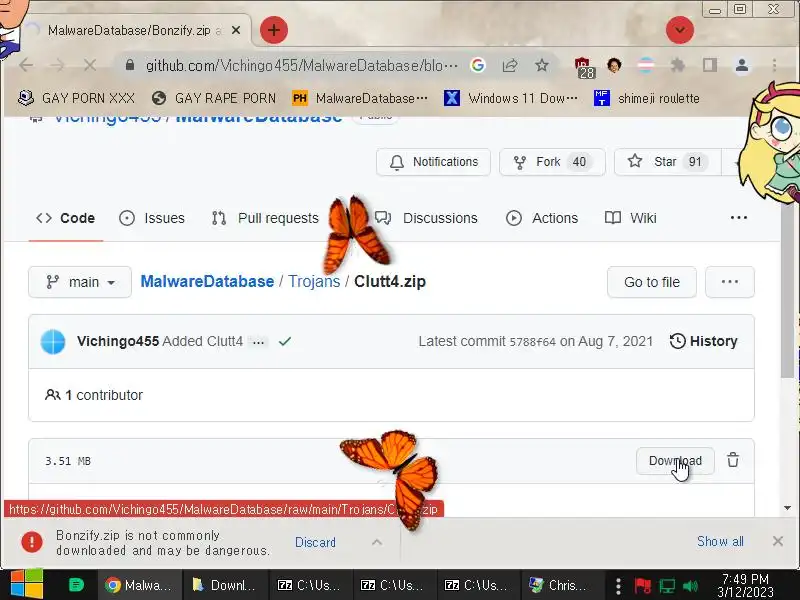The image size is (800, 600).
Task: Show hidden tray icons
Action: pos(618,586)
